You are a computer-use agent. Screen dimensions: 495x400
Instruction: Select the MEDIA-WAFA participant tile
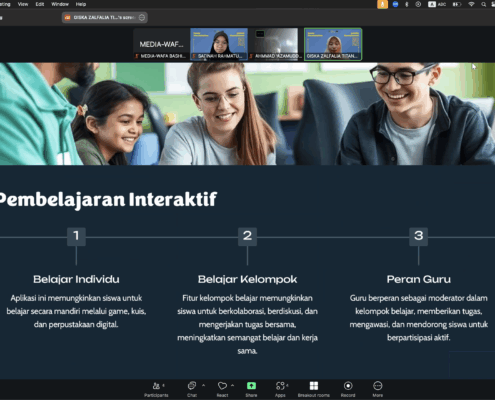click(x=161, y=44)
